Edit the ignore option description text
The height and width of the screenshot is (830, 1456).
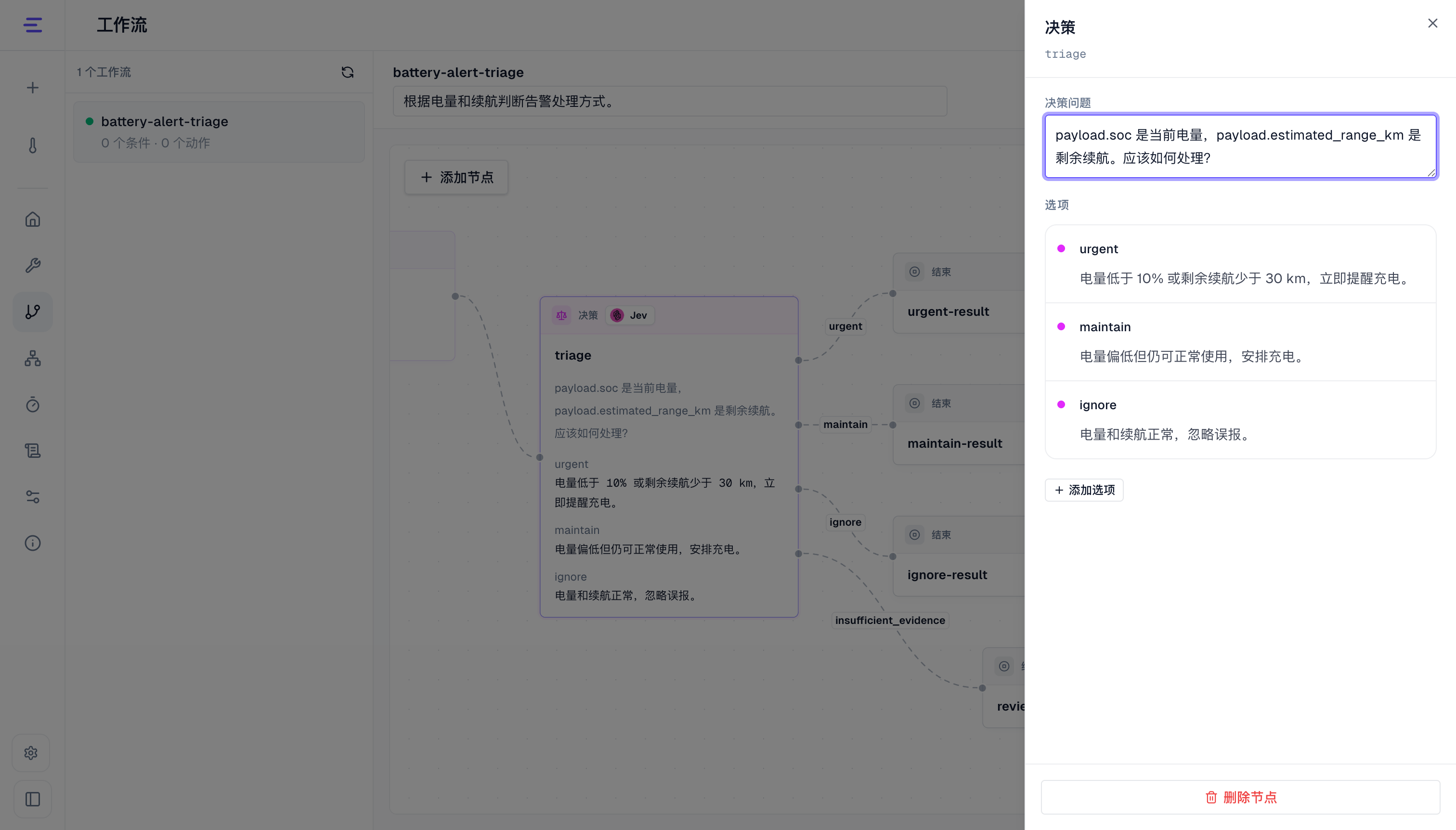click(1166, 435)
